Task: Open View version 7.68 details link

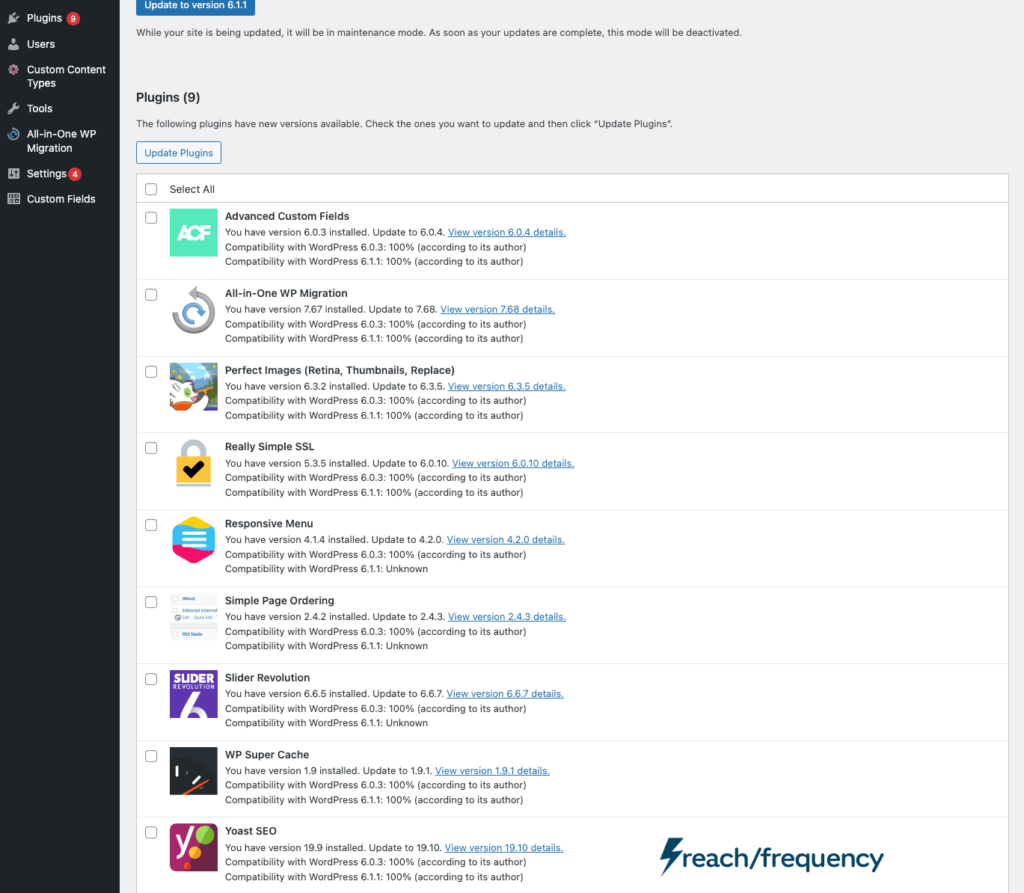Action: (x=497, y=310)
